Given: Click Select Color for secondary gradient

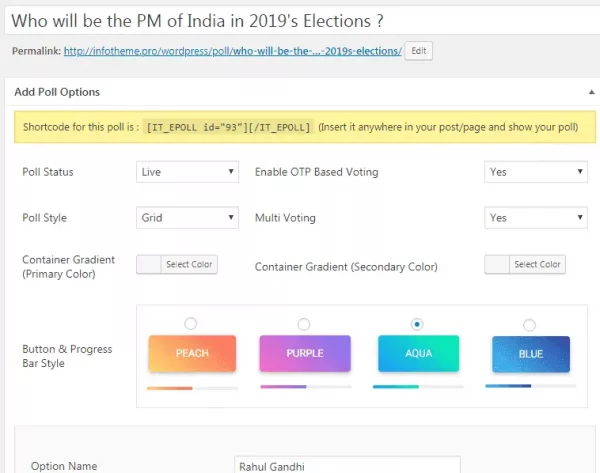Looking at the screenshot, I should pos(537,264).
